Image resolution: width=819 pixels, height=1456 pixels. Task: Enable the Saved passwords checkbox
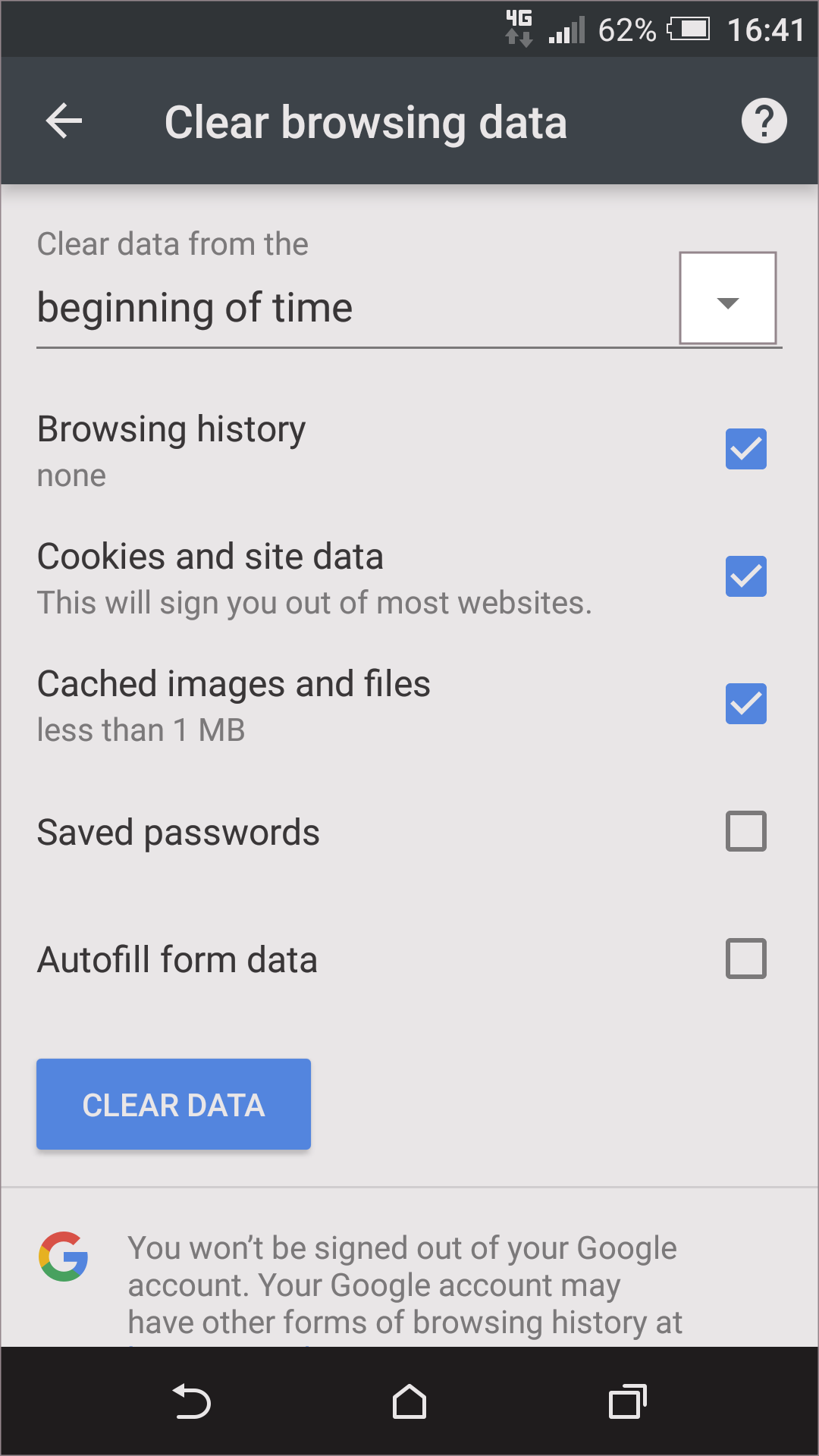(x=745, y=831)
